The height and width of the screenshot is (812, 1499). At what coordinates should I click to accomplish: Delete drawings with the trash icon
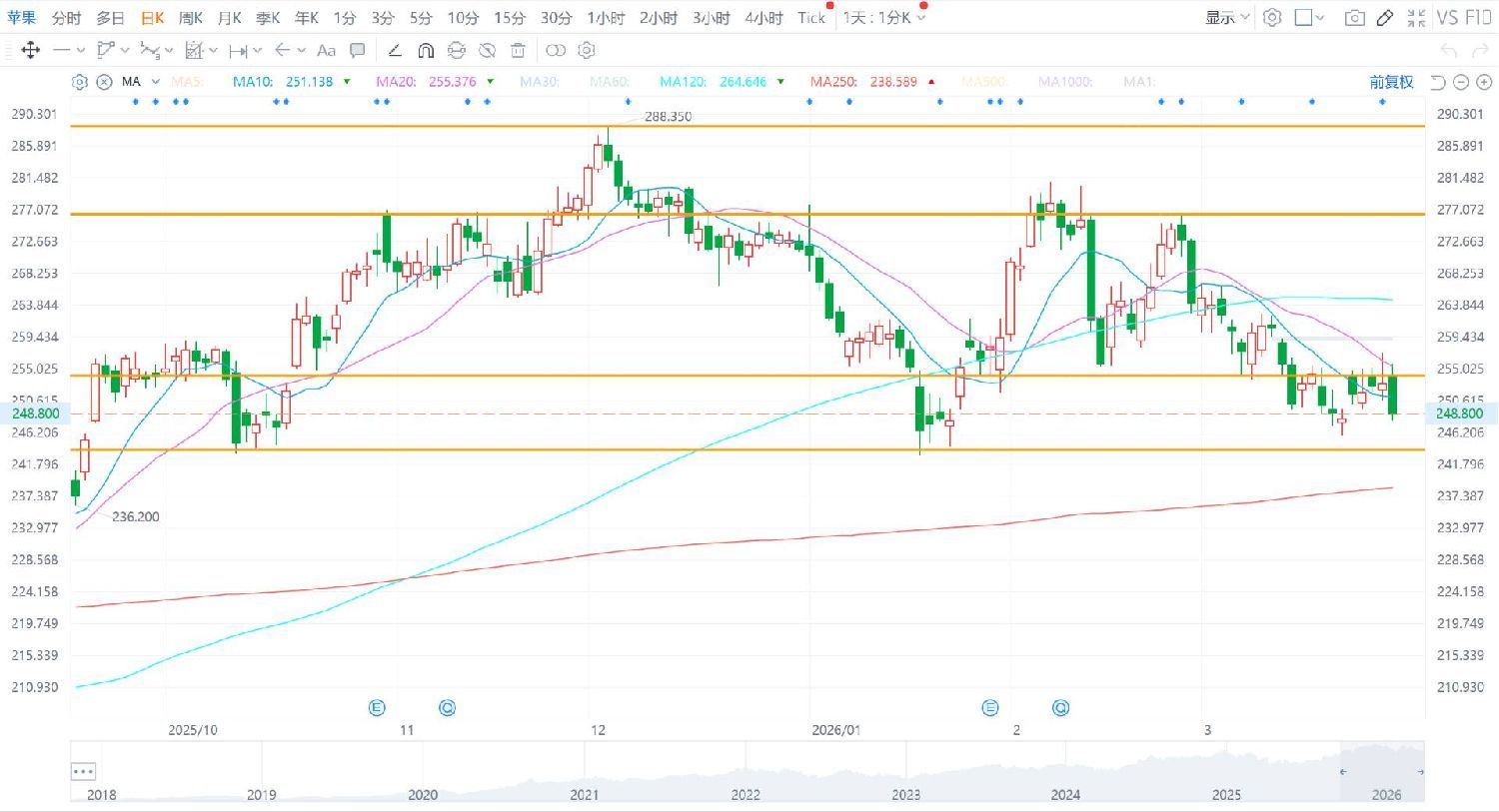click(x=518, y=50)
